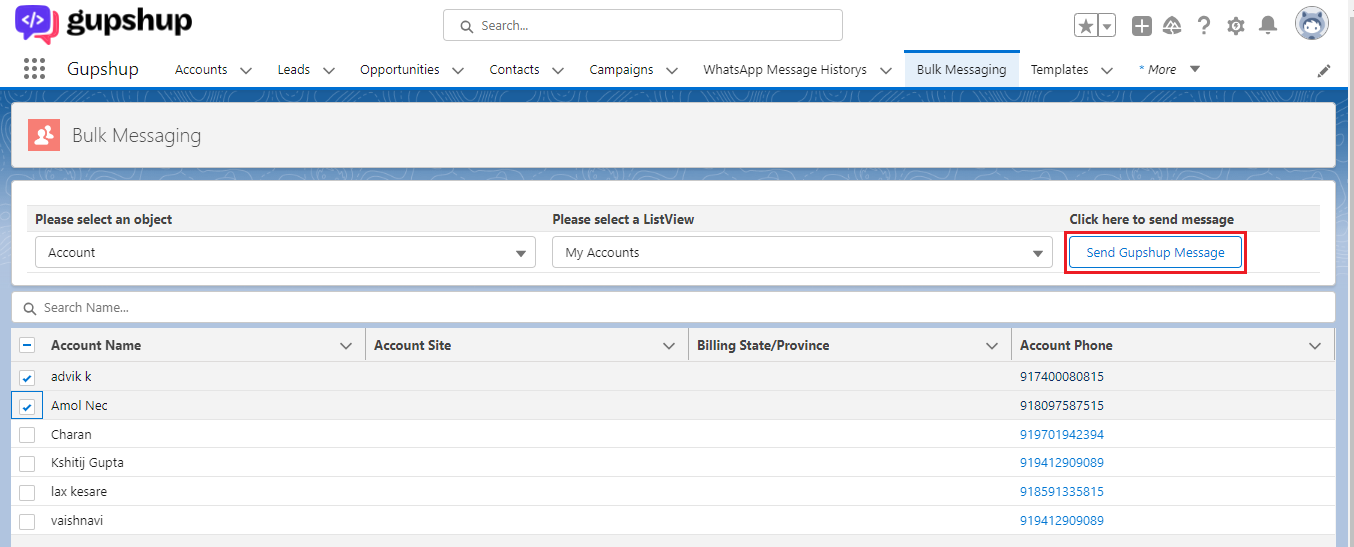
Task: Click Kshitij Gupta's phone number link
Action: pyautogui.click(x=1062, y=463)
